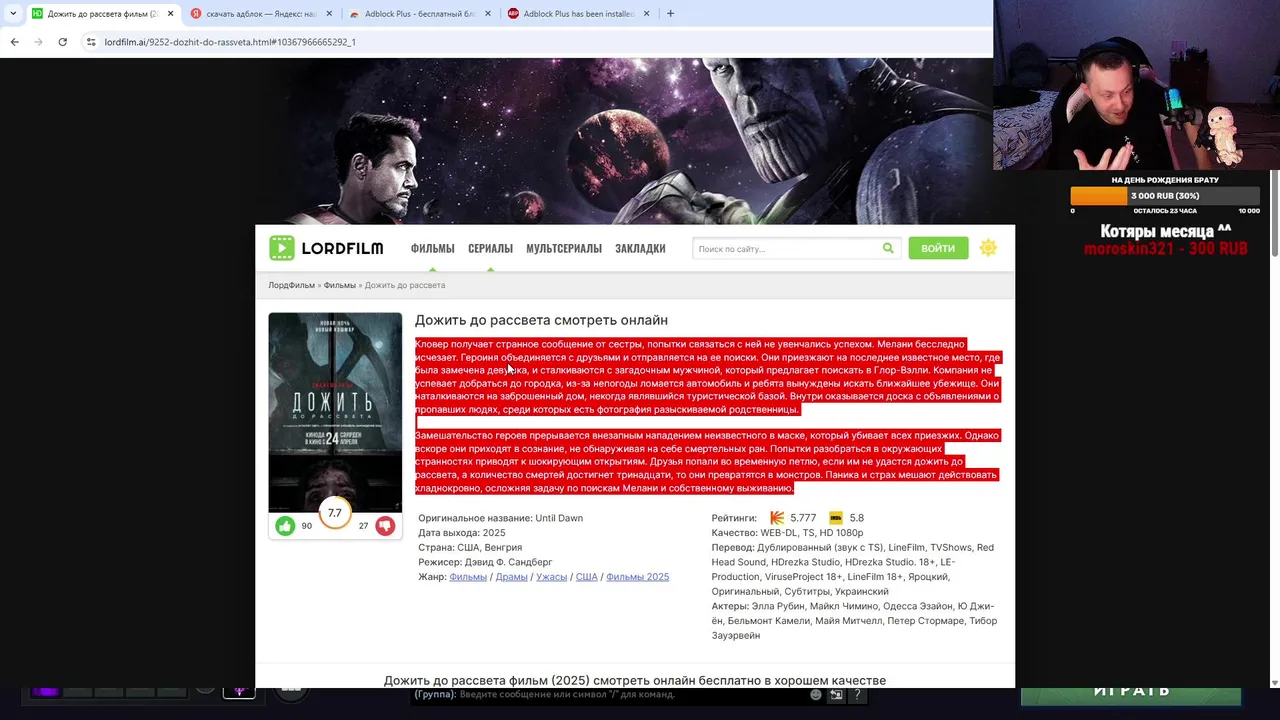Dislike the film with red thumbs-down
This screenshot has width=1280, height=720.
[385, 526]
